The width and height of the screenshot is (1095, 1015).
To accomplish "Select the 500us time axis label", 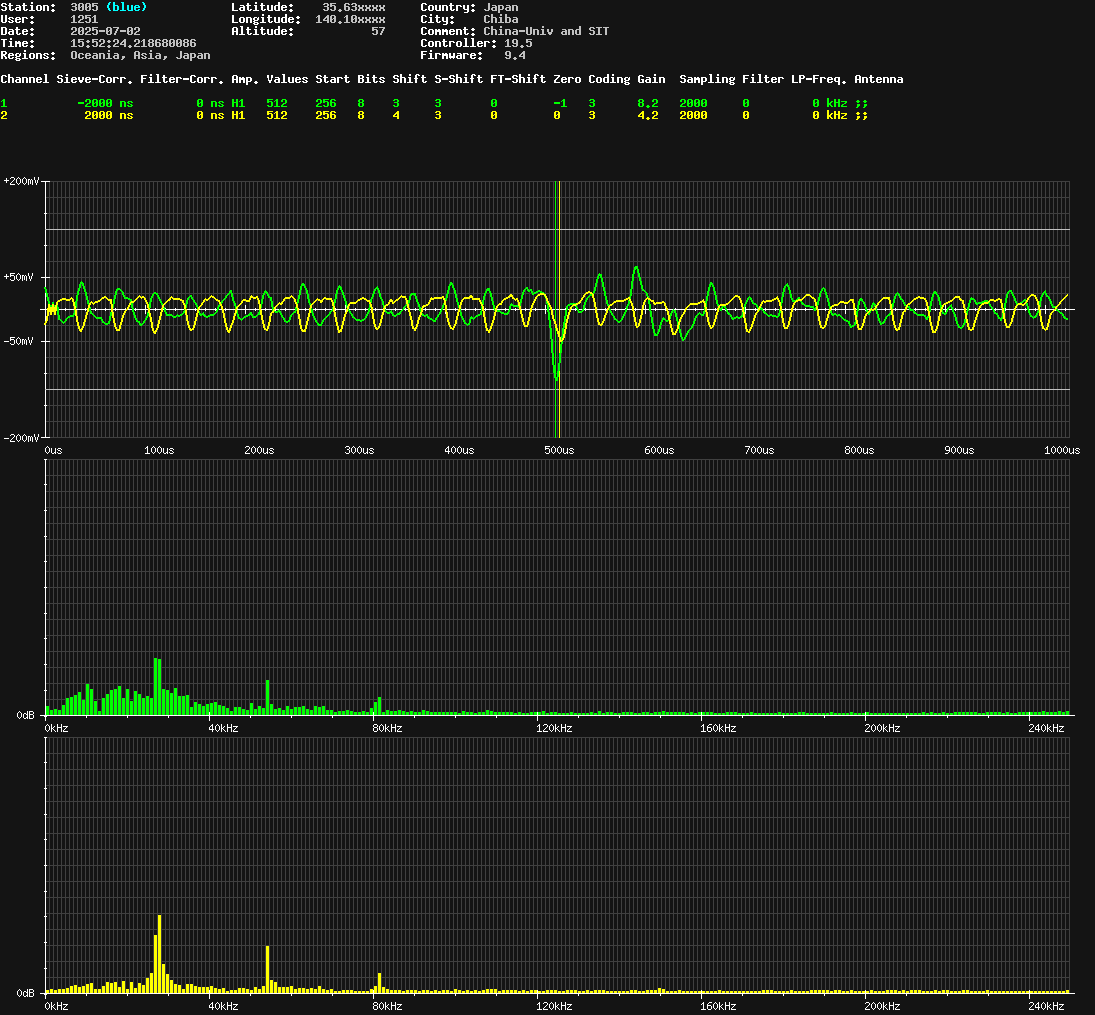I will pos(559,451).
